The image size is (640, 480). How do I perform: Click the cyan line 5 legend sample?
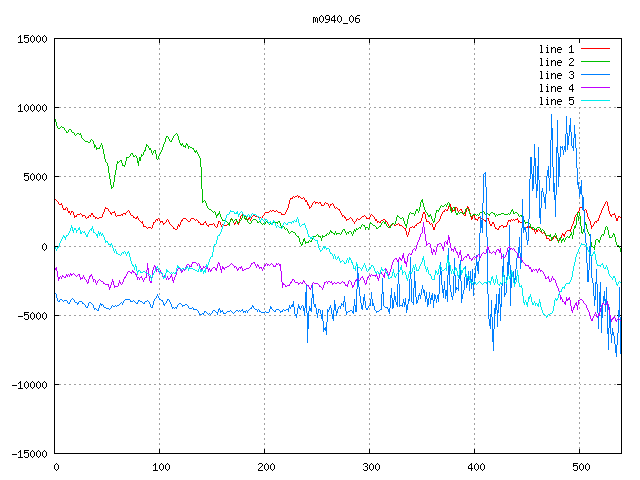pyautogui.click(x=595, y=101)
